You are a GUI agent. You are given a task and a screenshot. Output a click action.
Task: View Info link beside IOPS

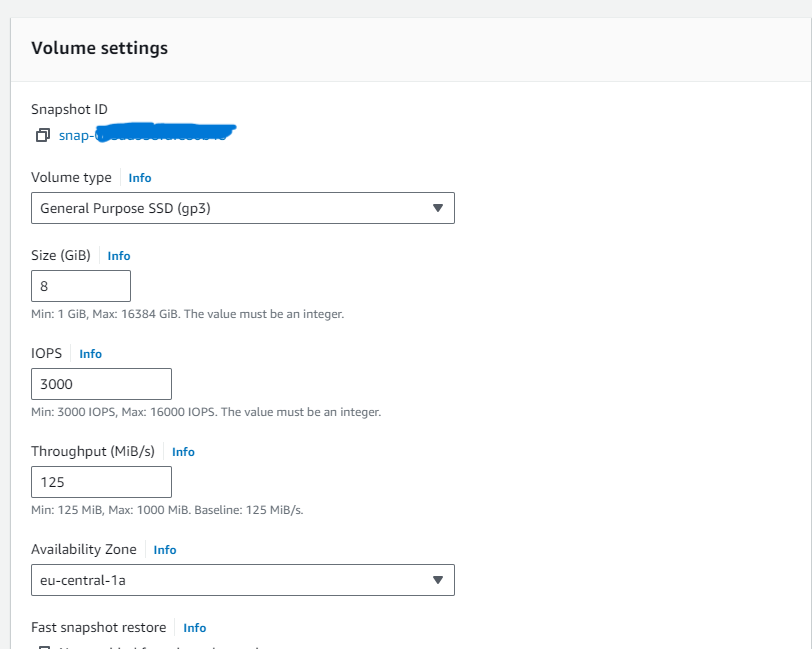click(90, 354)
